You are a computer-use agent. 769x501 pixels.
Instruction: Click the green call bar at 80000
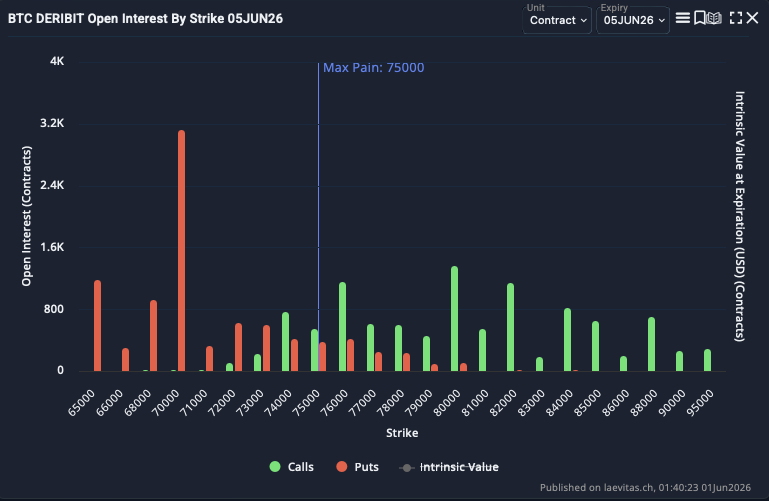[455, 319]
